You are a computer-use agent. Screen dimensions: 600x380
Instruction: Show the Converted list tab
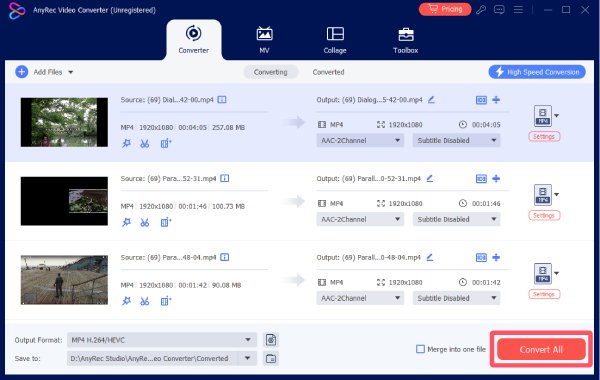coord(328,72)
